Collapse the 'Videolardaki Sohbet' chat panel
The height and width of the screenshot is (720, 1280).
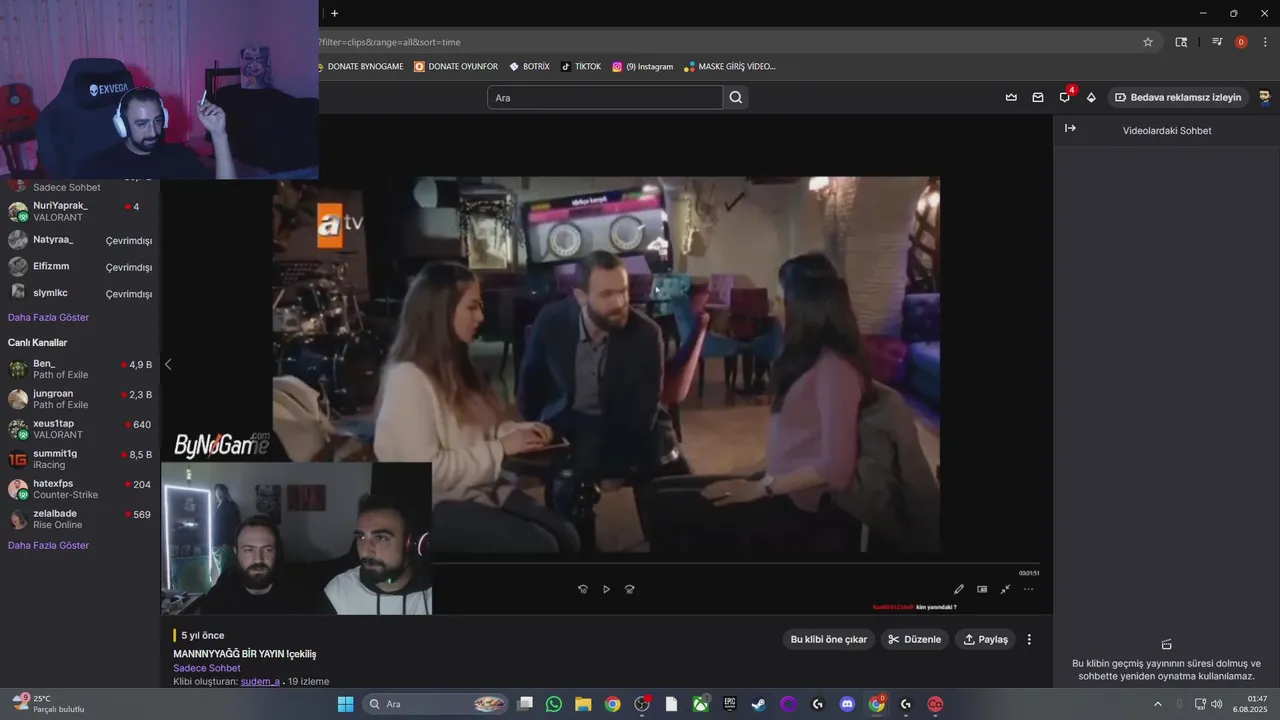[x=1070, y=128]
